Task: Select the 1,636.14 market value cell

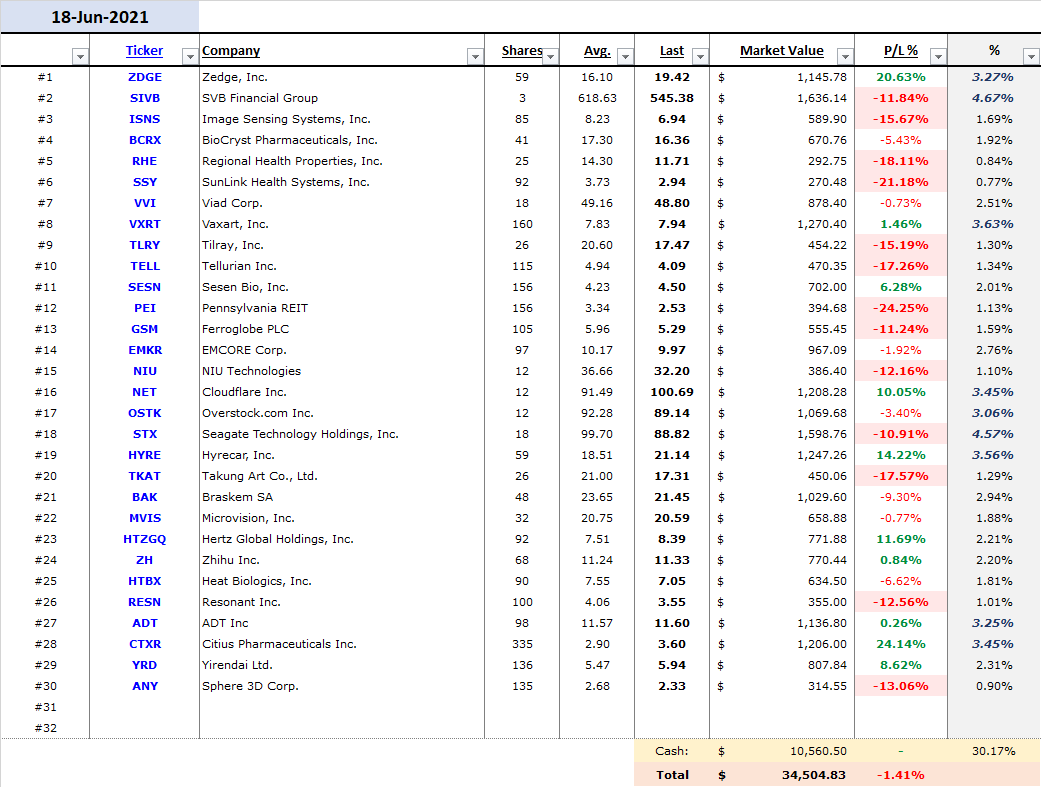Action: (x=782, y=98)
